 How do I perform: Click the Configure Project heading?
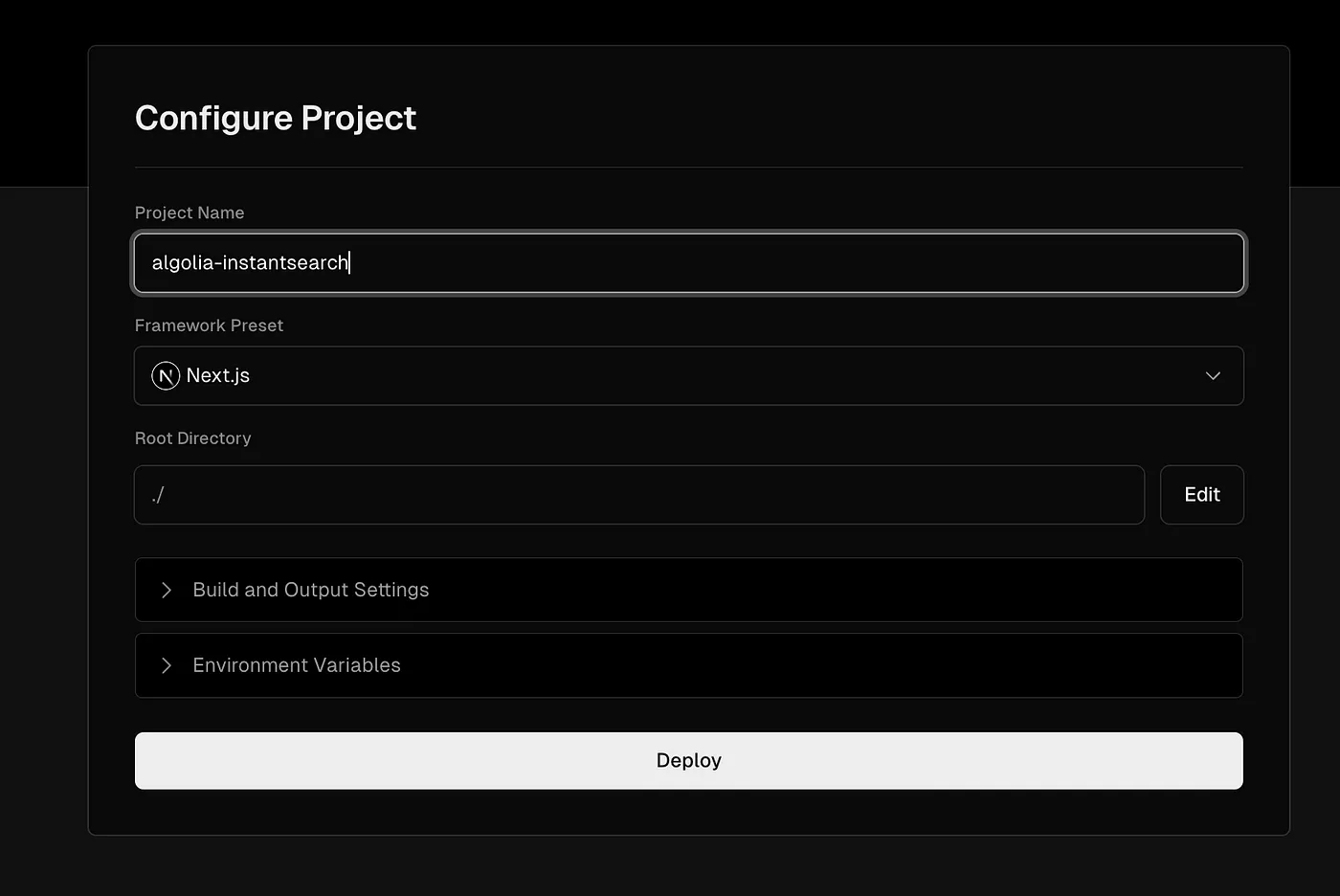[x=276, y=119]
